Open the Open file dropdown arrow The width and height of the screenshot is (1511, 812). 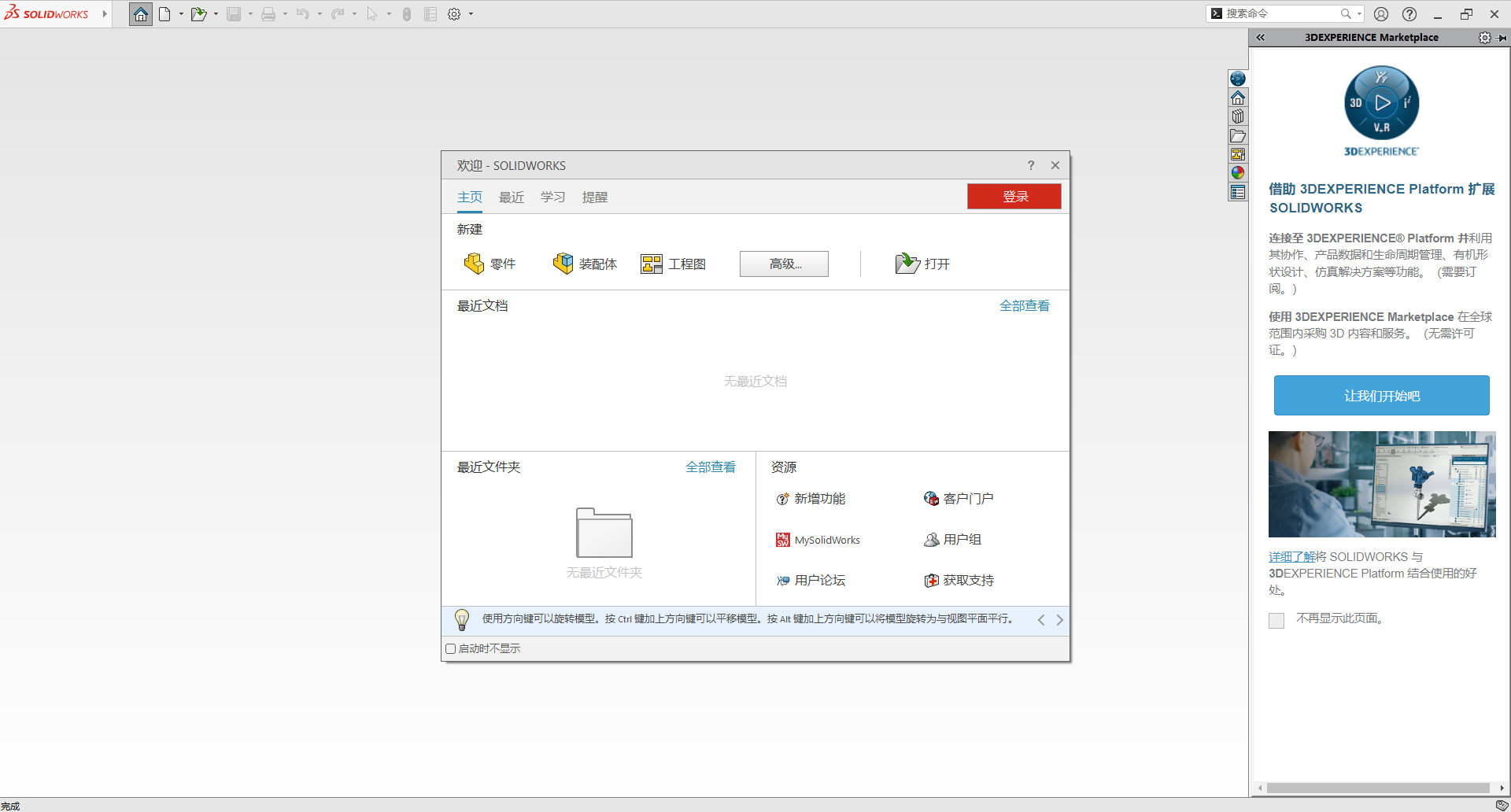click(x=214, y=13)
